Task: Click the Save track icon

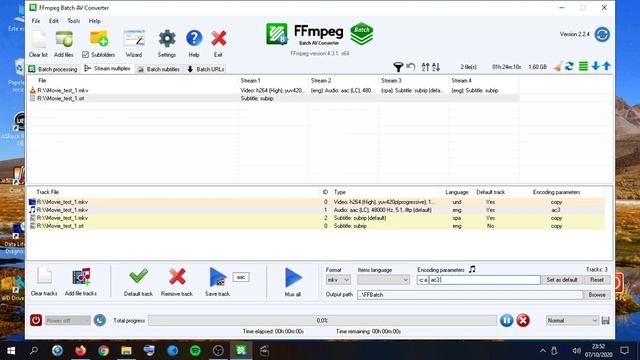Action: click(218, 277)
